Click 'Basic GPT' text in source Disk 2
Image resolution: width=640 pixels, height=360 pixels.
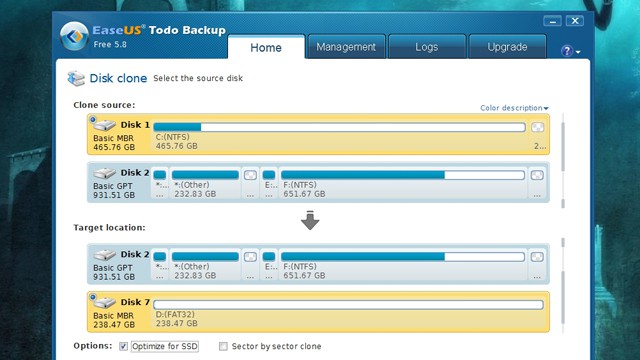tap(113, 186)
